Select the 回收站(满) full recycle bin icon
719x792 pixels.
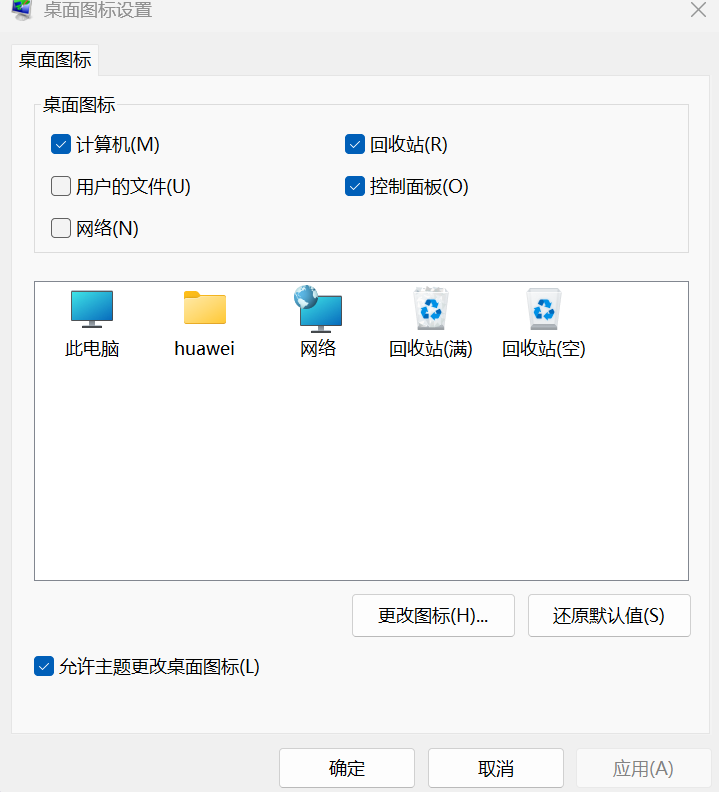[x=430, y=309]
